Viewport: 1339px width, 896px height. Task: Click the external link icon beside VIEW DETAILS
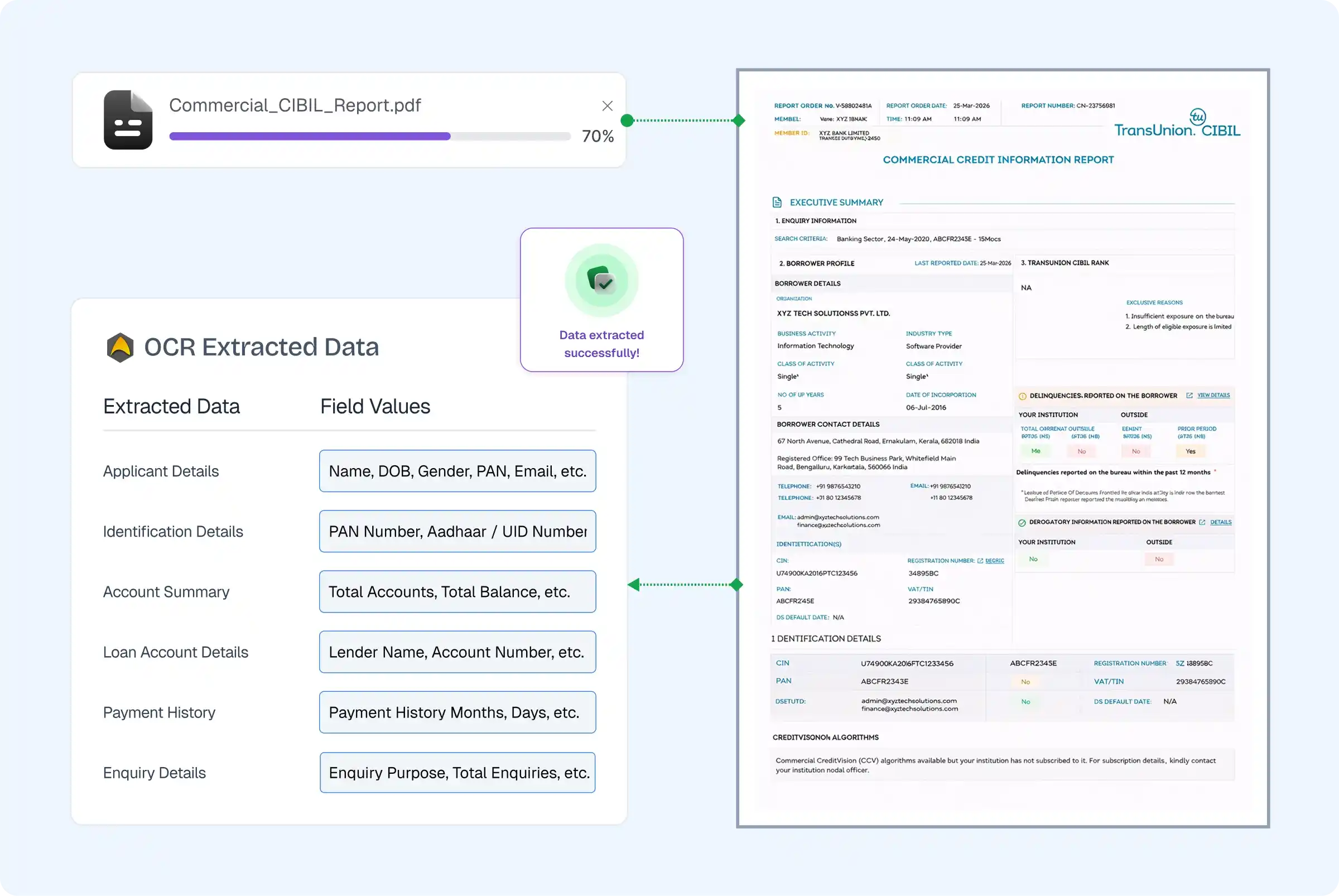1190,396
